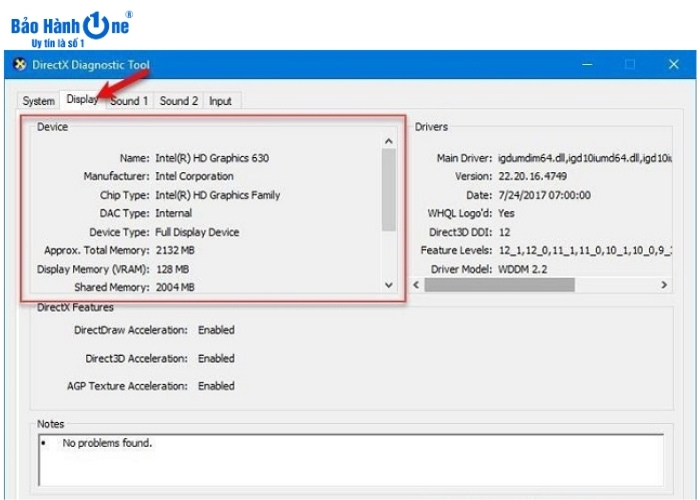Click the total memory value '2132 MB'
Viewport: 700px width, 500px height.
pyautogui.click(x=175, y=250)
